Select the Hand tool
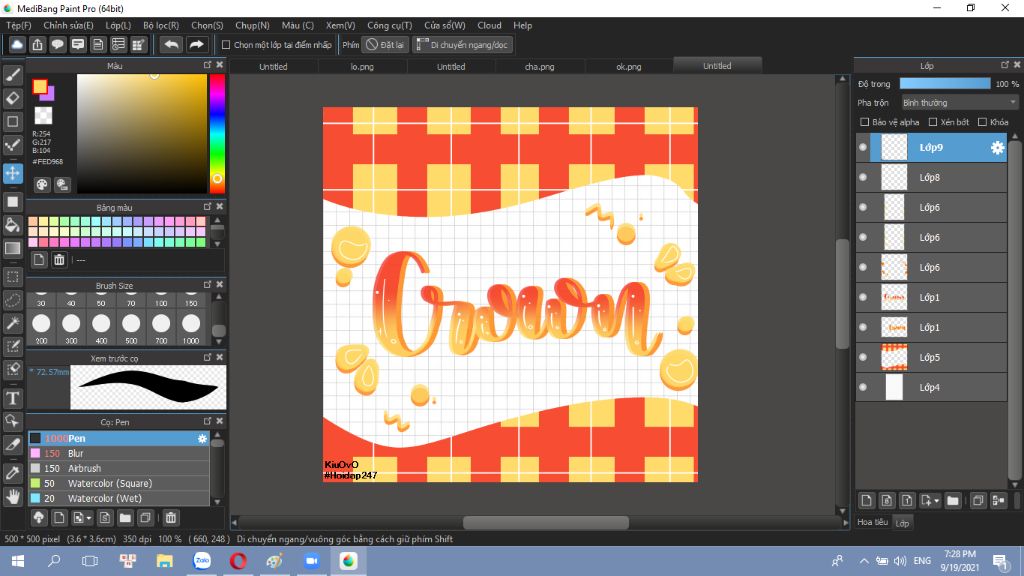 click(12, 496)
